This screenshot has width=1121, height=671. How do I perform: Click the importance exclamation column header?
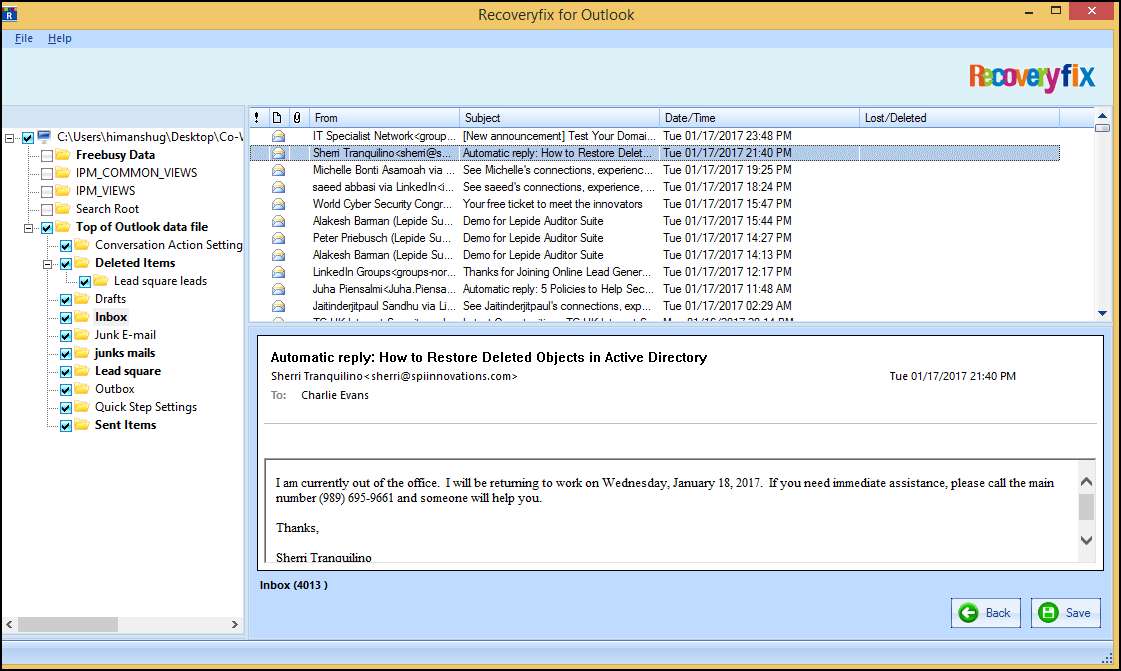(x=257, y=118)
